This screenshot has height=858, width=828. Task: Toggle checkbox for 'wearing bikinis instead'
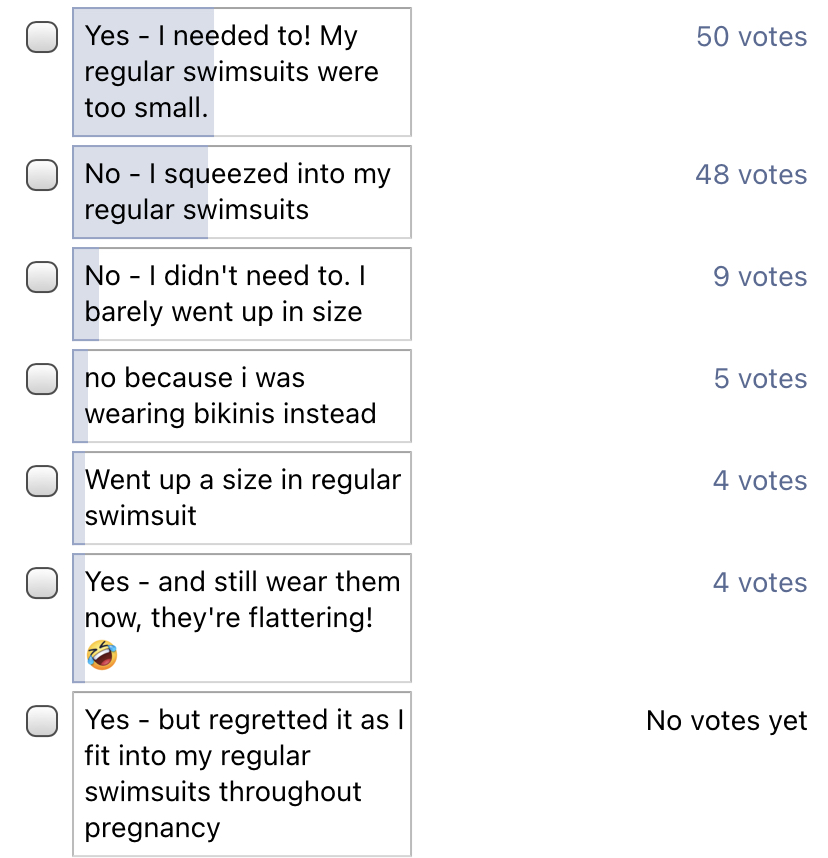[42, 379]
